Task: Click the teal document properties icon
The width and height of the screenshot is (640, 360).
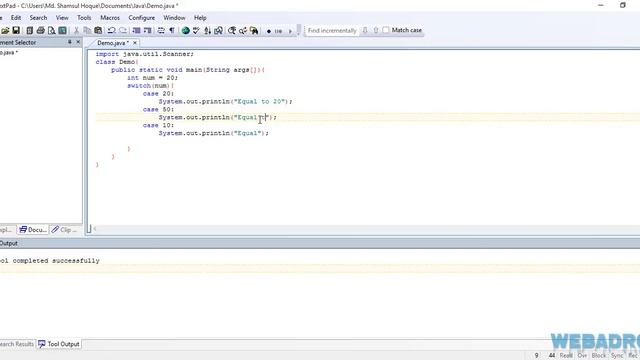Action: click(x=62, y=31)
